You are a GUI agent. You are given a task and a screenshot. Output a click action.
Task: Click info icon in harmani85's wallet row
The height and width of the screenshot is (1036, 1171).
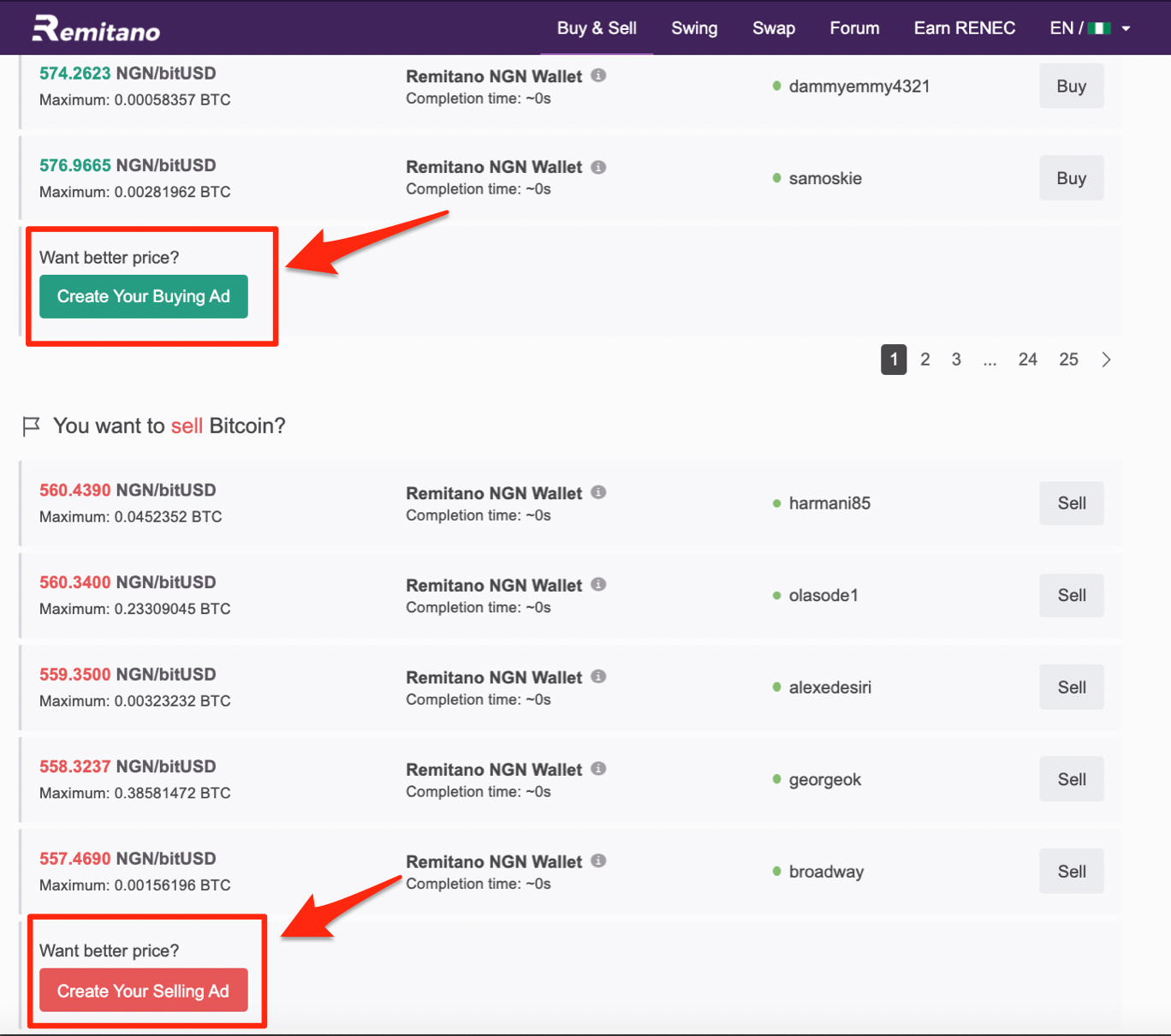pos(599,492)
